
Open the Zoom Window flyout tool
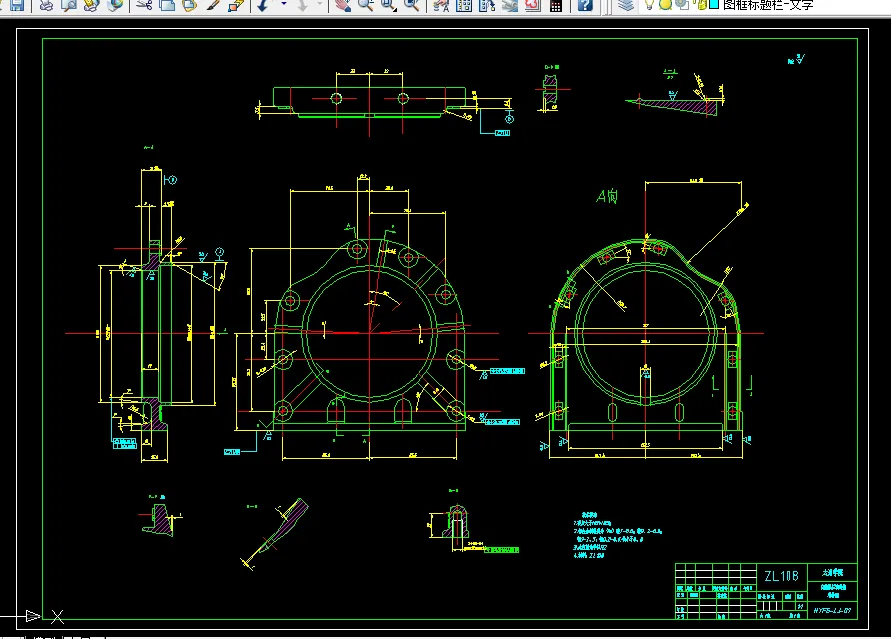pyautogui.click(x=389, y=5)
